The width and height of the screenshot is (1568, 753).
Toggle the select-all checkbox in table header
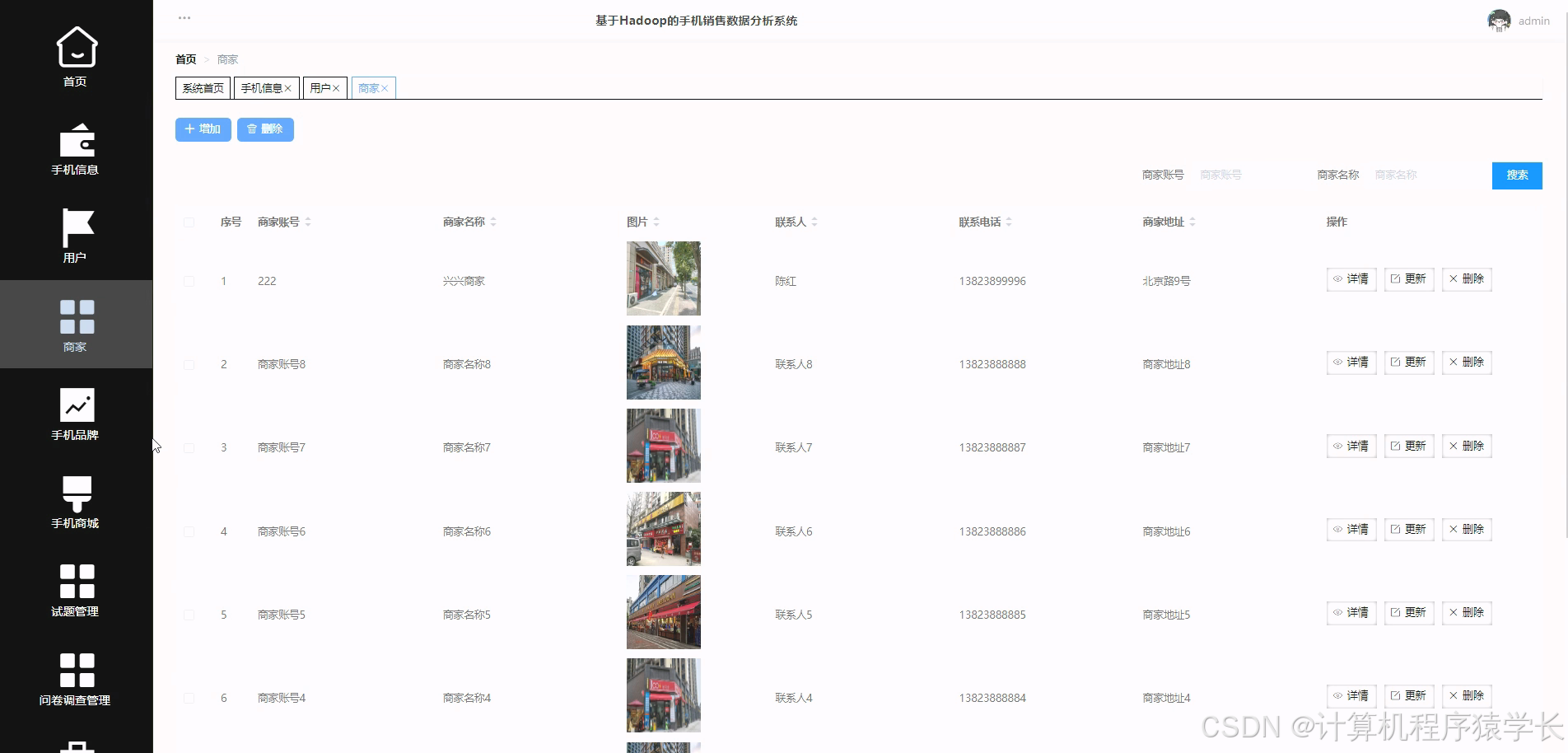coord(189,222)
